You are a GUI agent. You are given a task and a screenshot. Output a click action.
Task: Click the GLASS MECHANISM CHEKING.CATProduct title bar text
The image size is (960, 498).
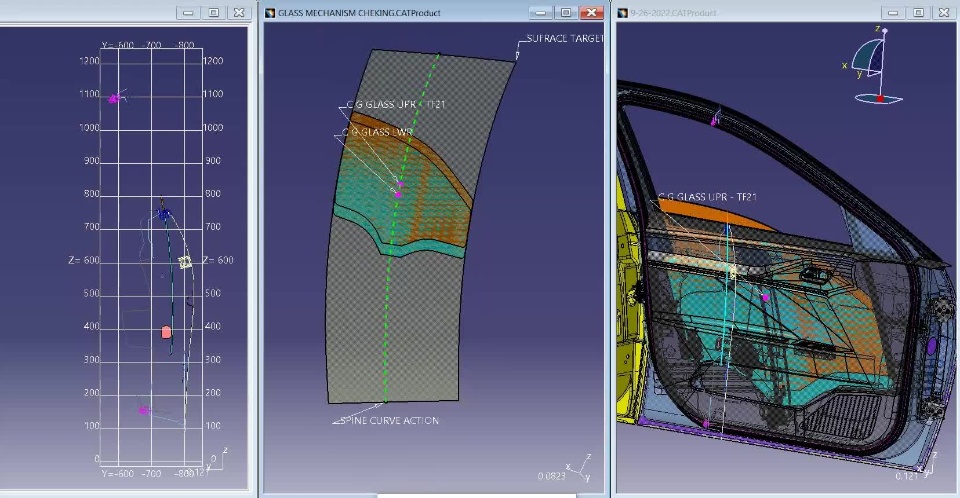359,13
